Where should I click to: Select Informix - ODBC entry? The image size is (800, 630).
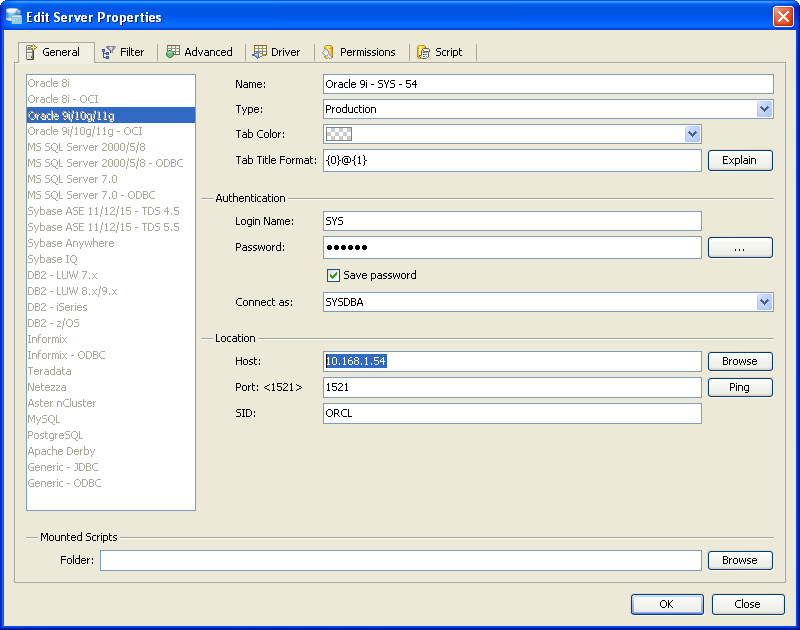pyautogui.click(x=111, y=355)
